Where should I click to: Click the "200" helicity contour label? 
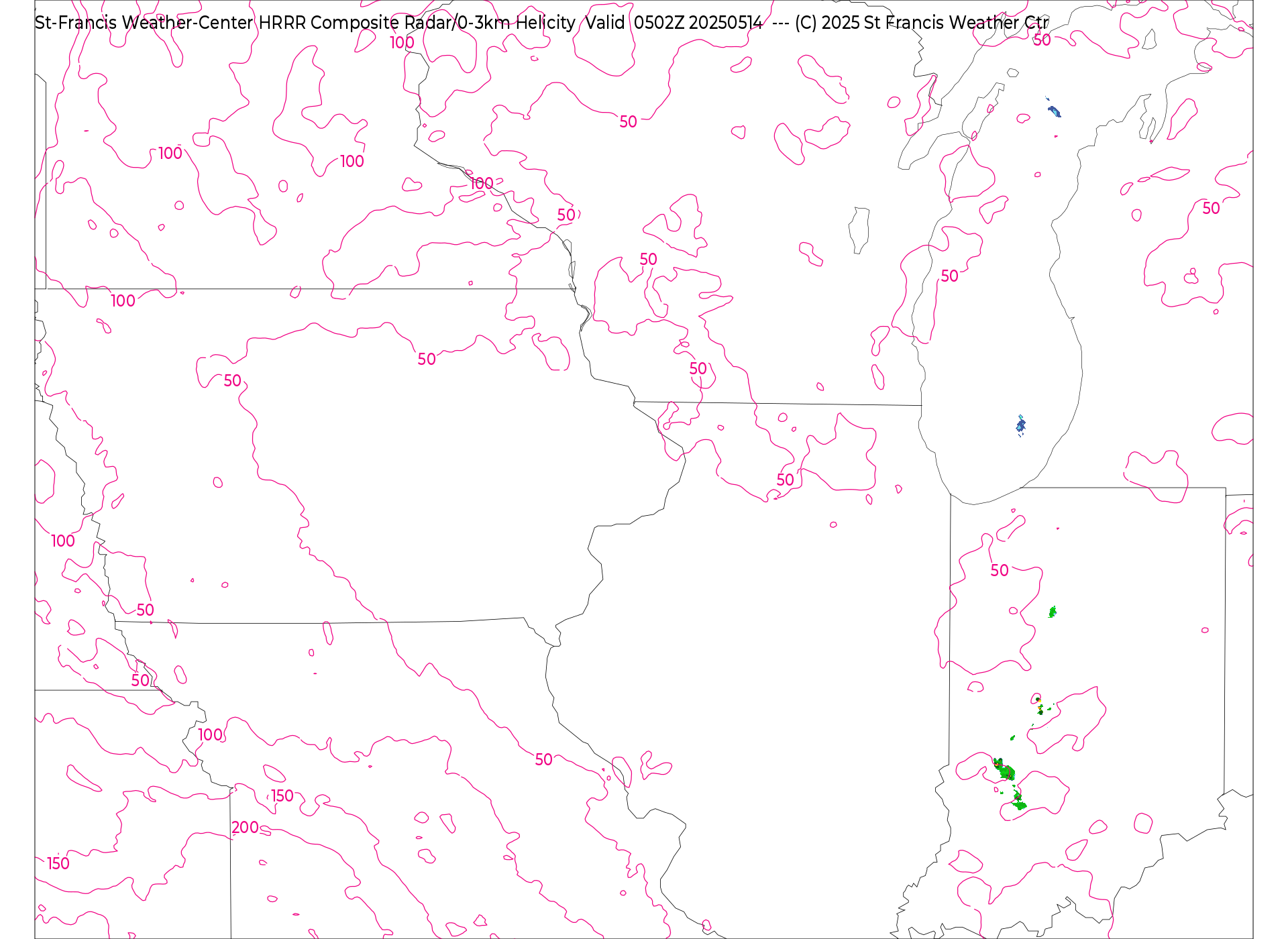(245, 828)
